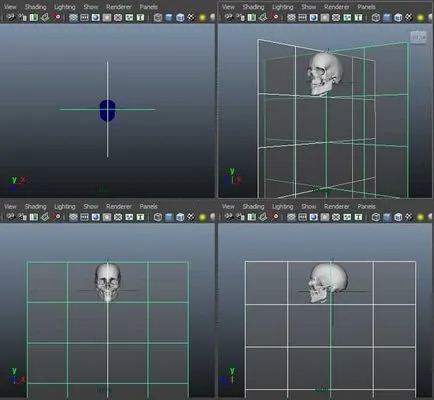
Task: Open Shading menu in top view panel
Action: point(35,7)
